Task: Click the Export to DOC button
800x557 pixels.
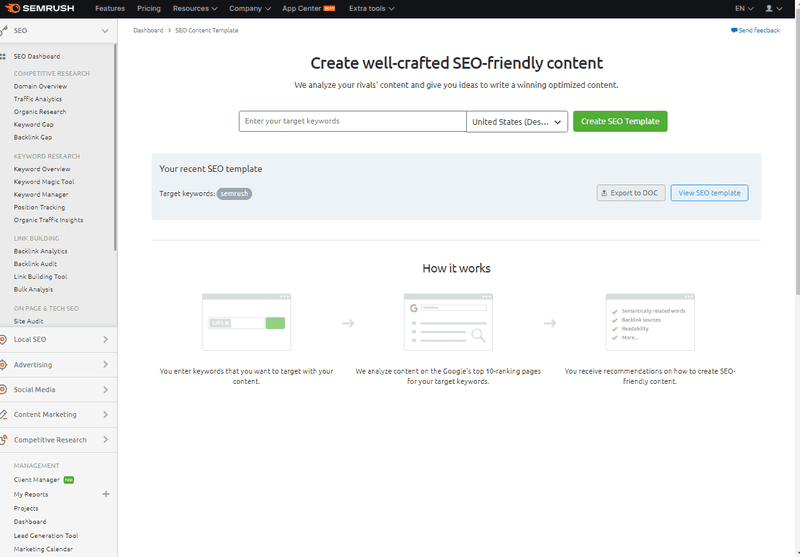Action: [x=631, y=193]
